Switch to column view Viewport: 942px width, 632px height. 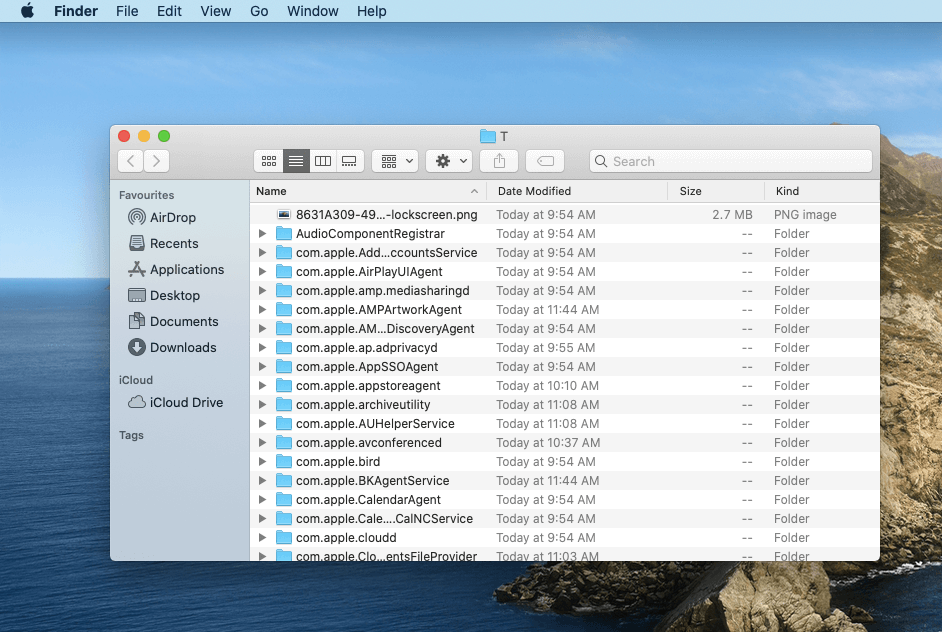tap(323, 161)
